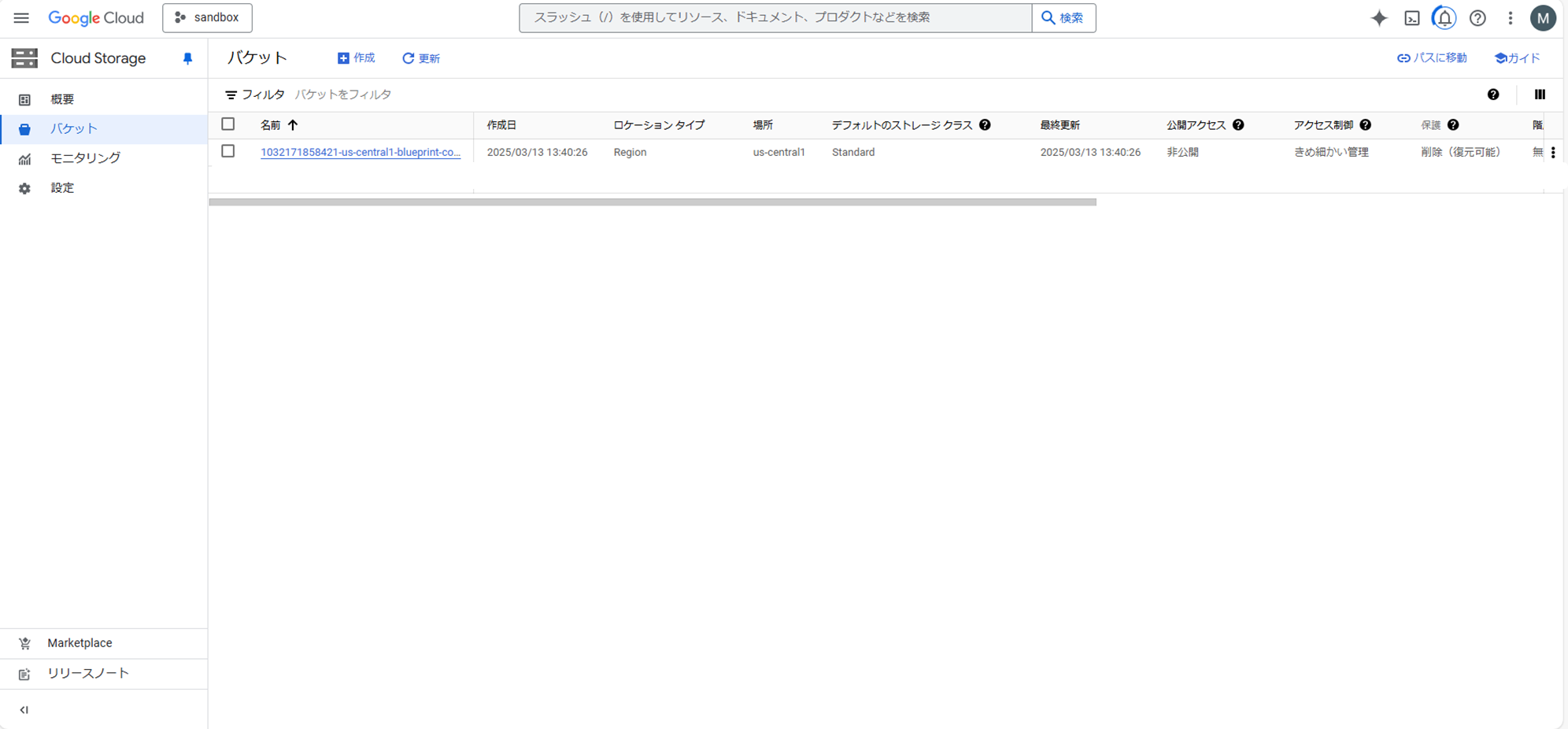1568x729 pixels.
Task: Click the 名前 sort ascending arrow
Action: [x=293, y=125]
